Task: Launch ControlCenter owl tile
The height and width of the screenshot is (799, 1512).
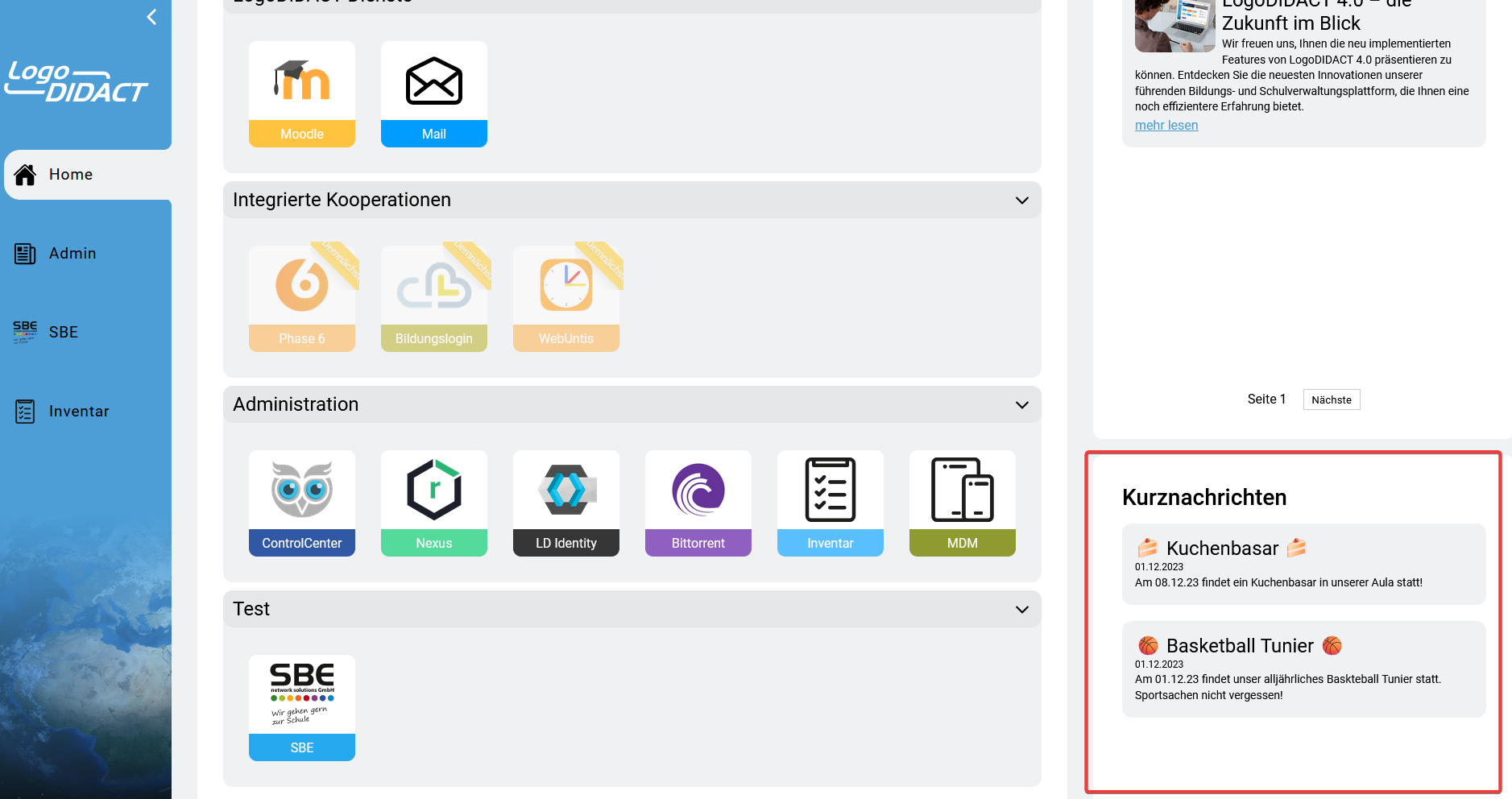Action: point(302,503)
